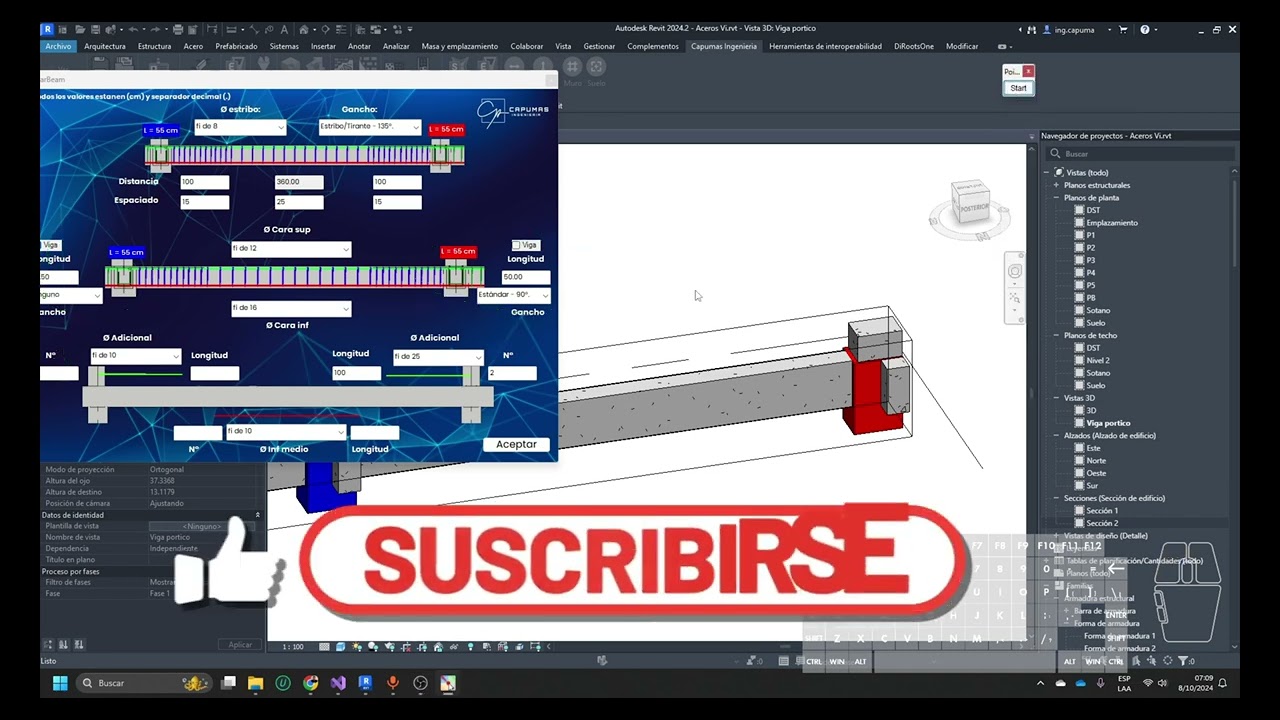Open the Estructura ribbon tab
The width and height of the screenshot is (1280, 720).
click(x=154, y=46)
